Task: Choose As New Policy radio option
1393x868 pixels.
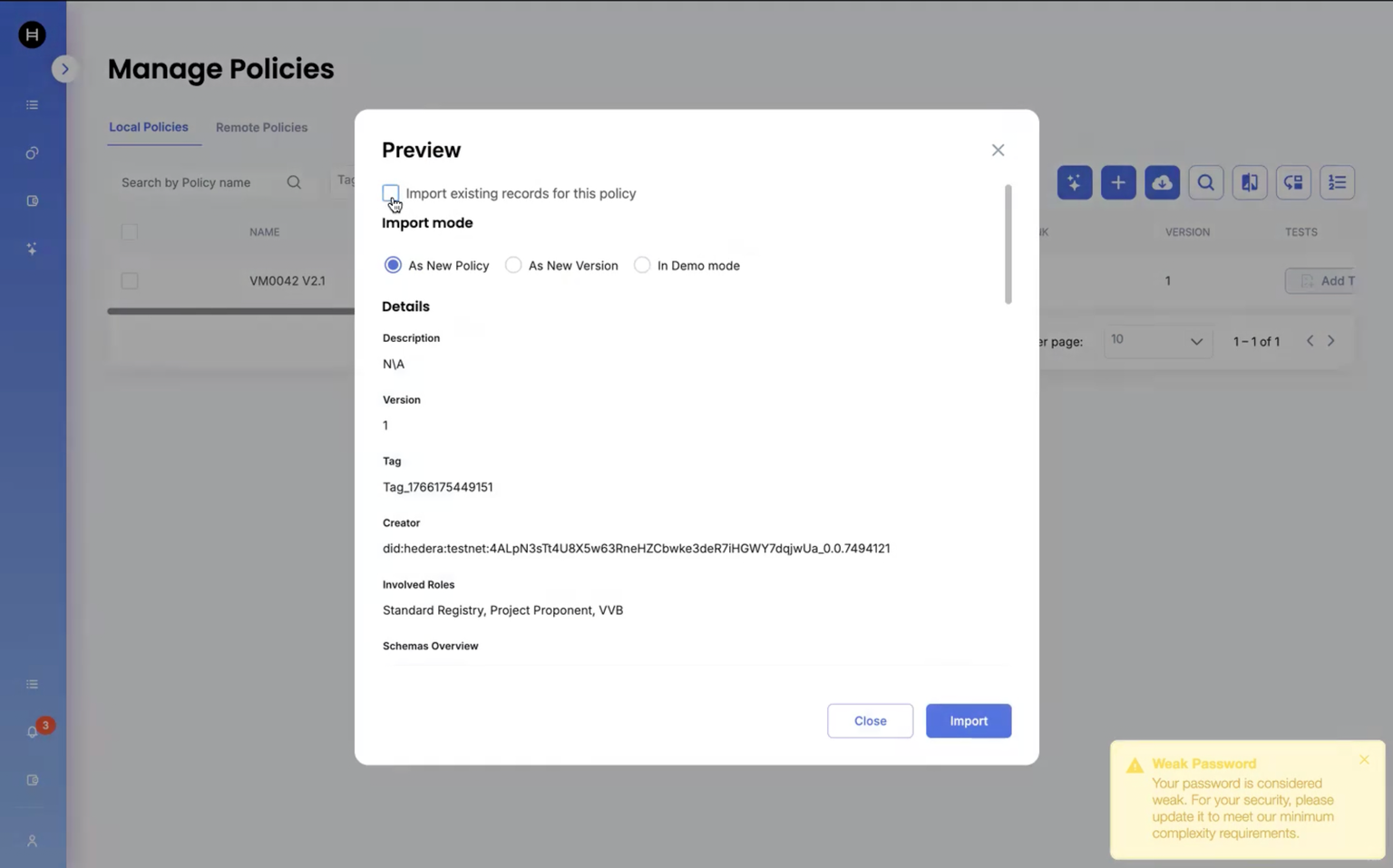Action: tap(393, 265)
